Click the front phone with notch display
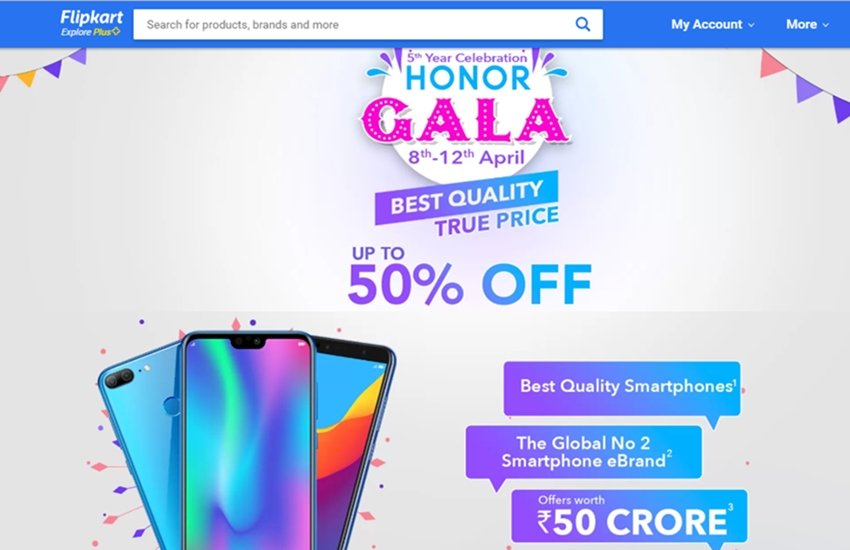This screenshot has width=850, height=550. [248, 442]
